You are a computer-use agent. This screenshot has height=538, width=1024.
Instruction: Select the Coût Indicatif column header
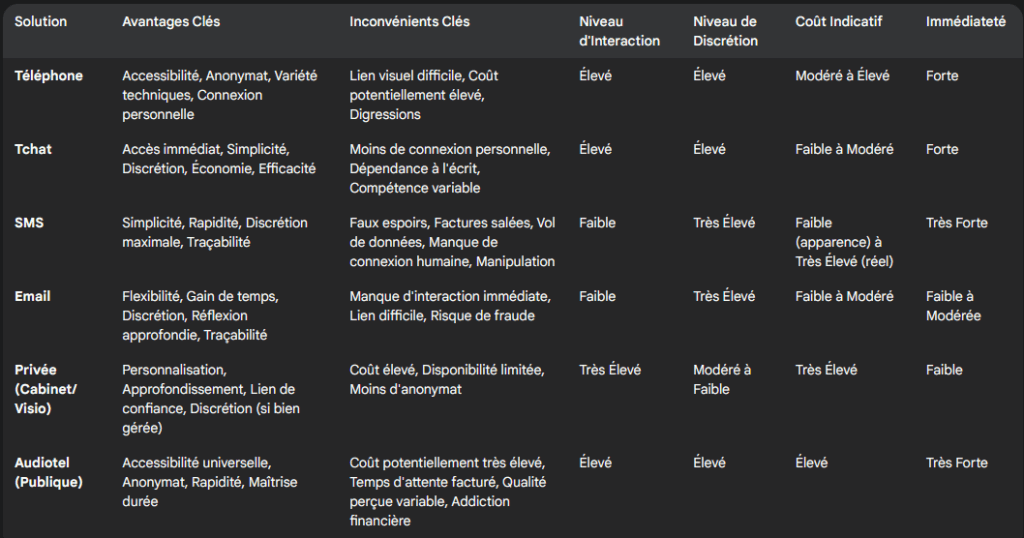[x=839, y=22]
